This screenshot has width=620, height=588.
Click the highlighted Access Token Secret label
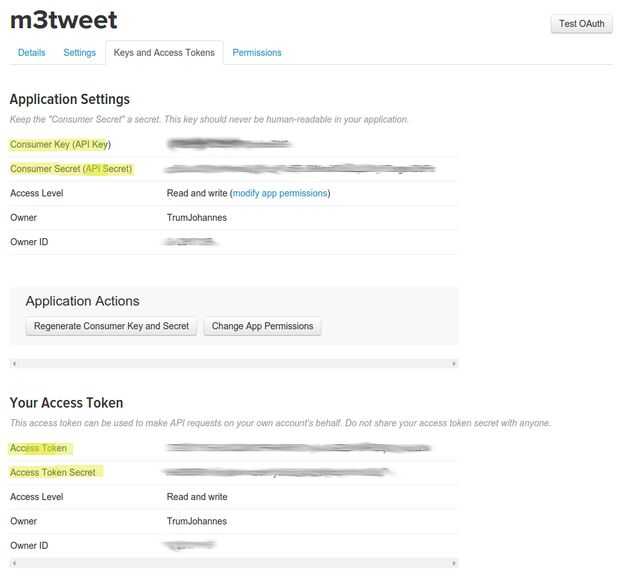coord(53,472)
